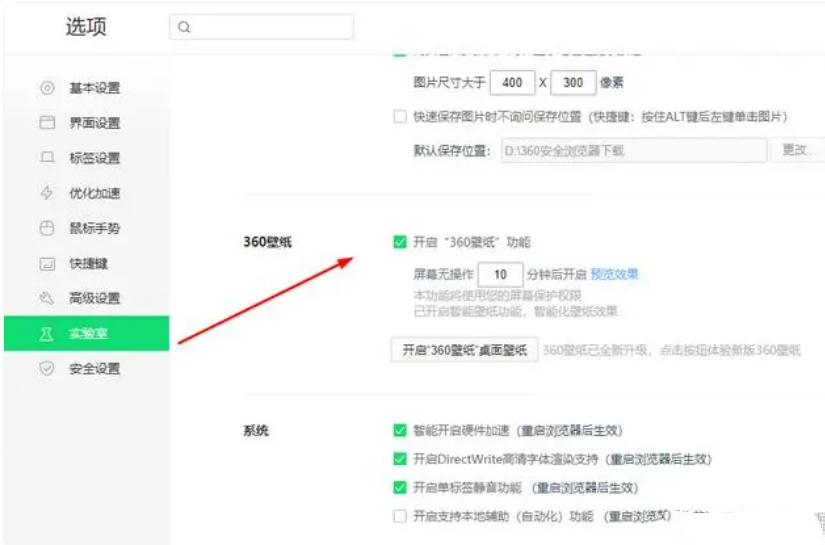Screen dimensions: 825x545
Task: Click 开启"360壁纸"桌面壁纸 button
Action: (x=465, y=350)
